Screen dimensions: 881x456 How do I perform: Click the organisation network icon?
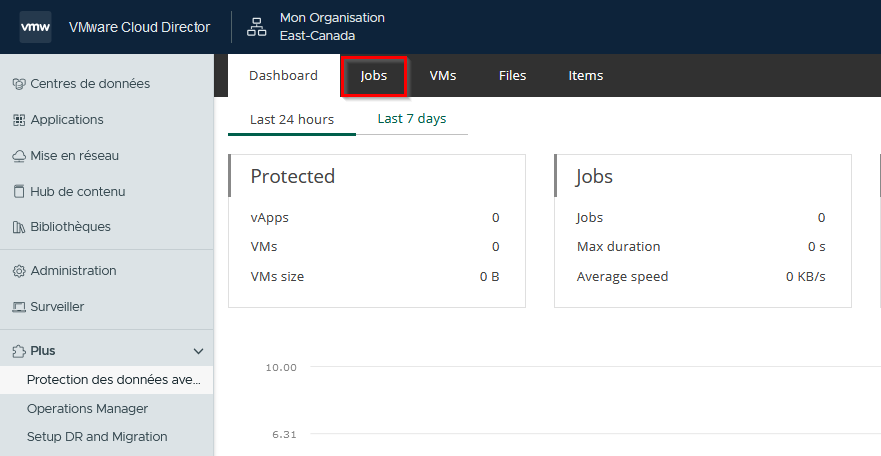(257, 27)
